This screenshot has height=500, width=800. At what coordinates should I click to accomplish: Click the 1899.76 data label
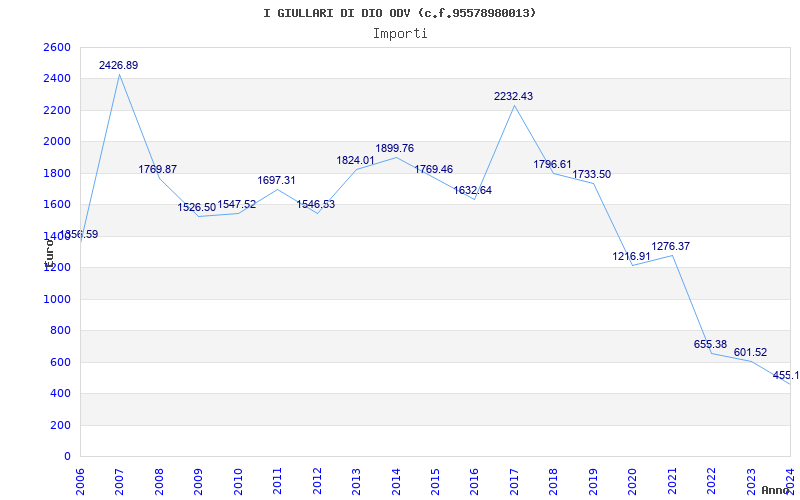394,148
